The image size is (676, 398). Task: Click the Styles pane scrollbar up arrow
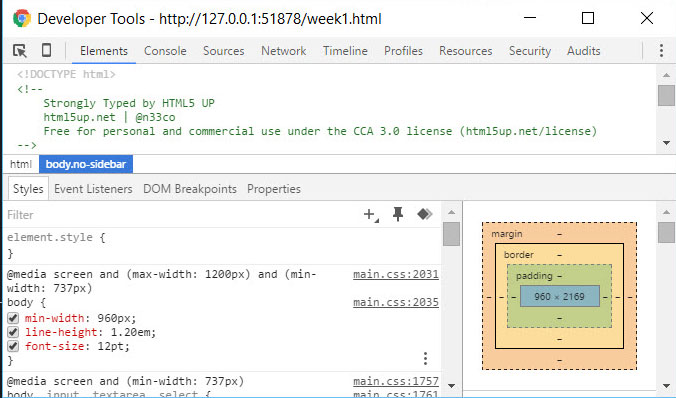(x=451, y=212)
